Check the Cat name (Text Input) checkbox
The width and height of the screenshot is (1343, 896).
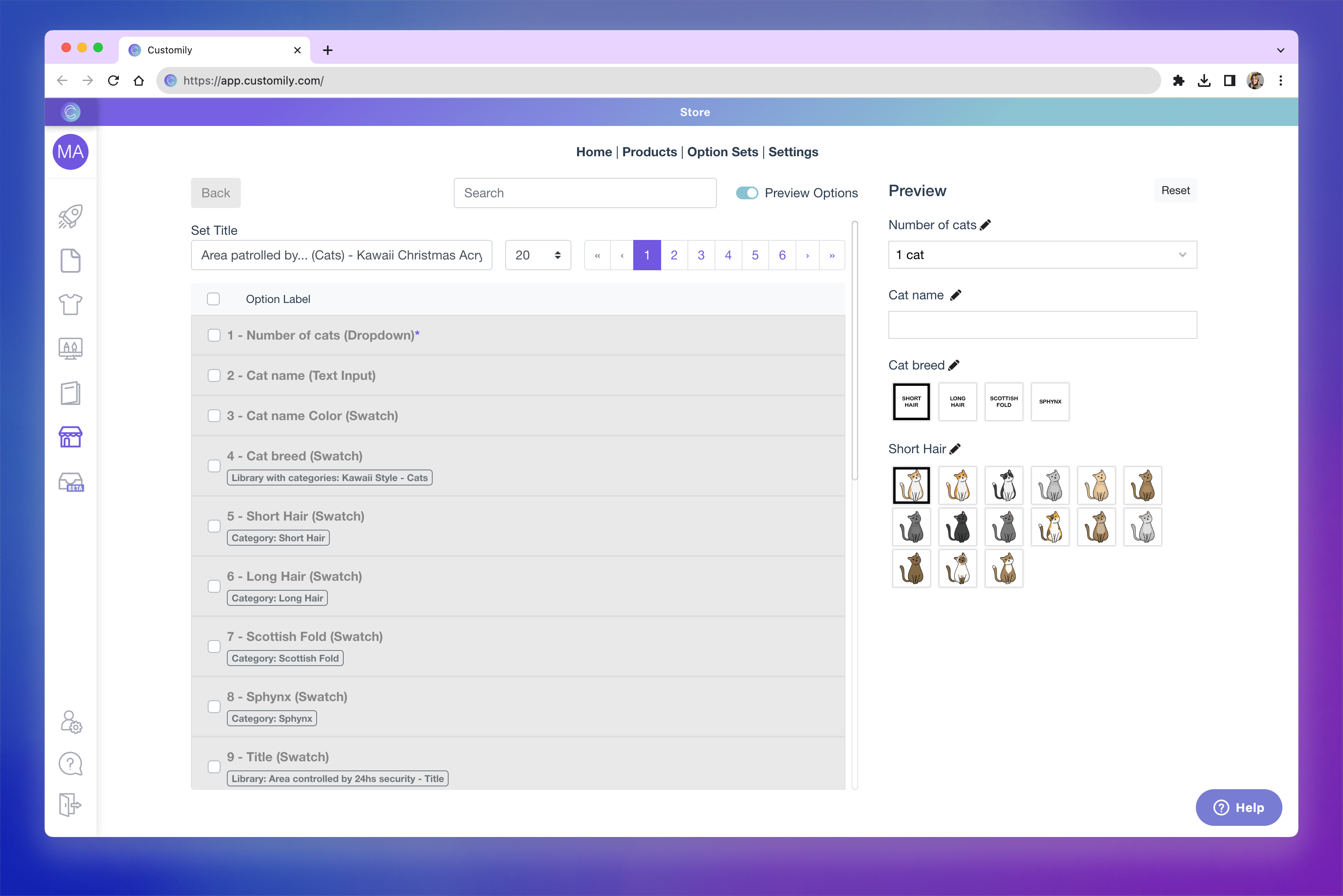[x=214, y=375]
